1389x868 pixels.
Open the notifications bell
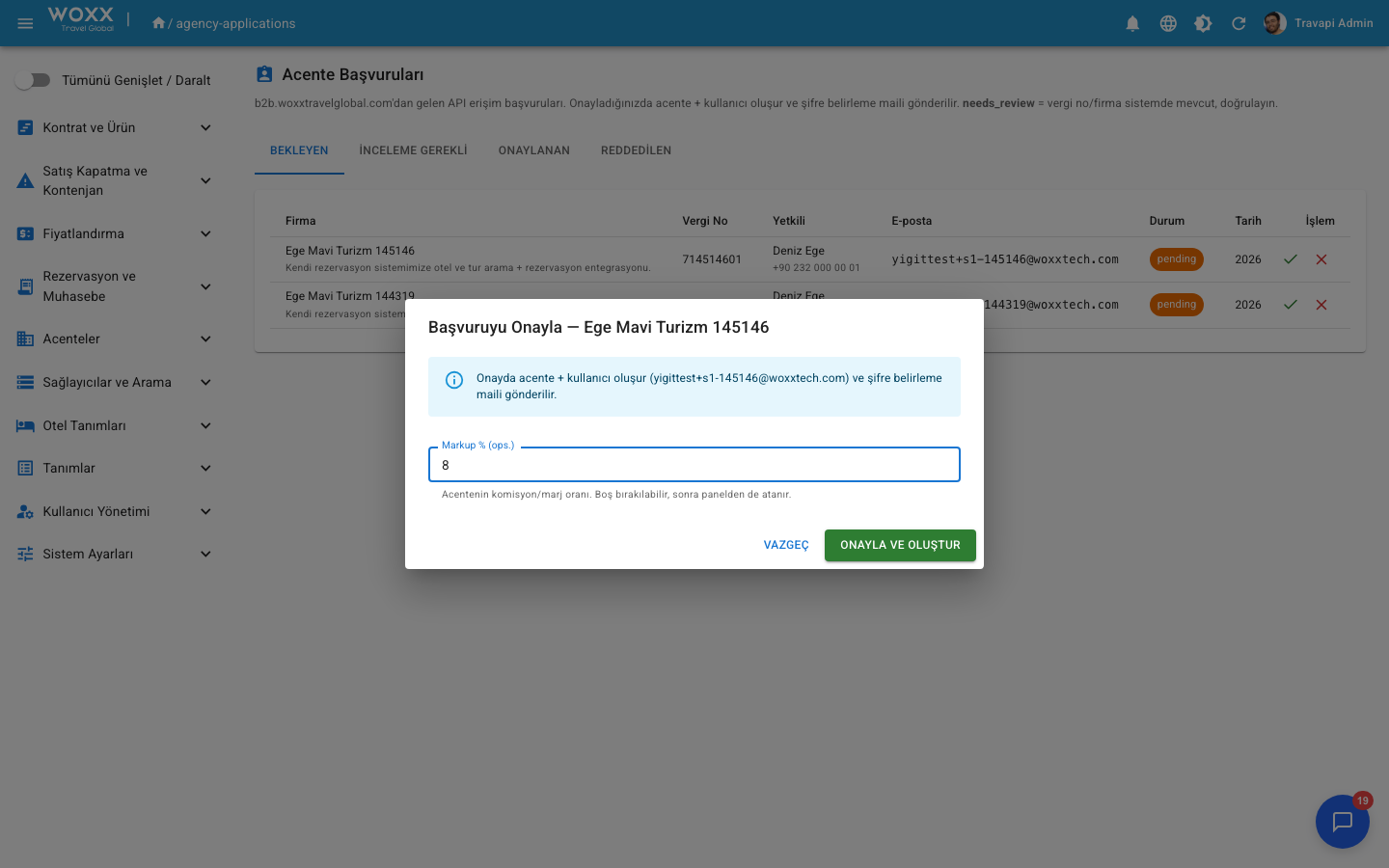(x=1132, y=23)
